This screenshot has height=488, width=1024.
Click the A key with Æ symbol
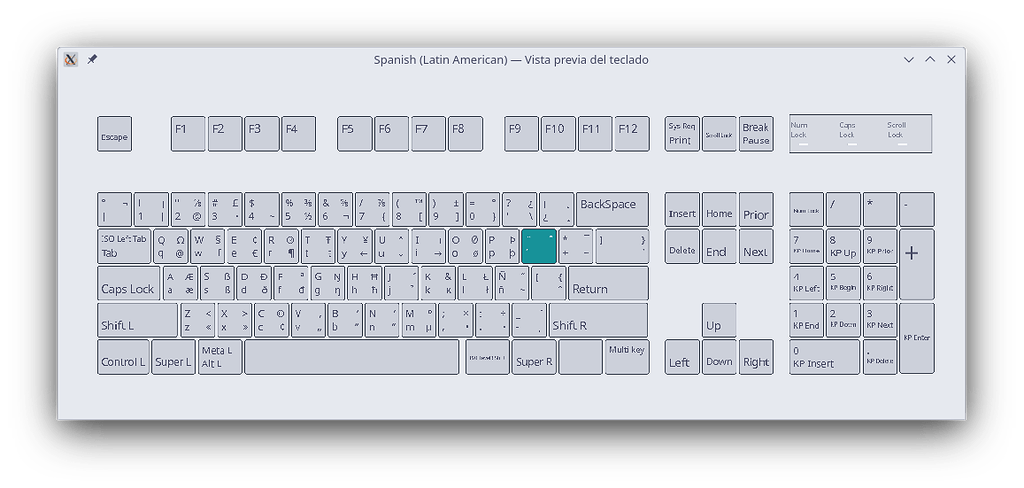coord(180,284)
